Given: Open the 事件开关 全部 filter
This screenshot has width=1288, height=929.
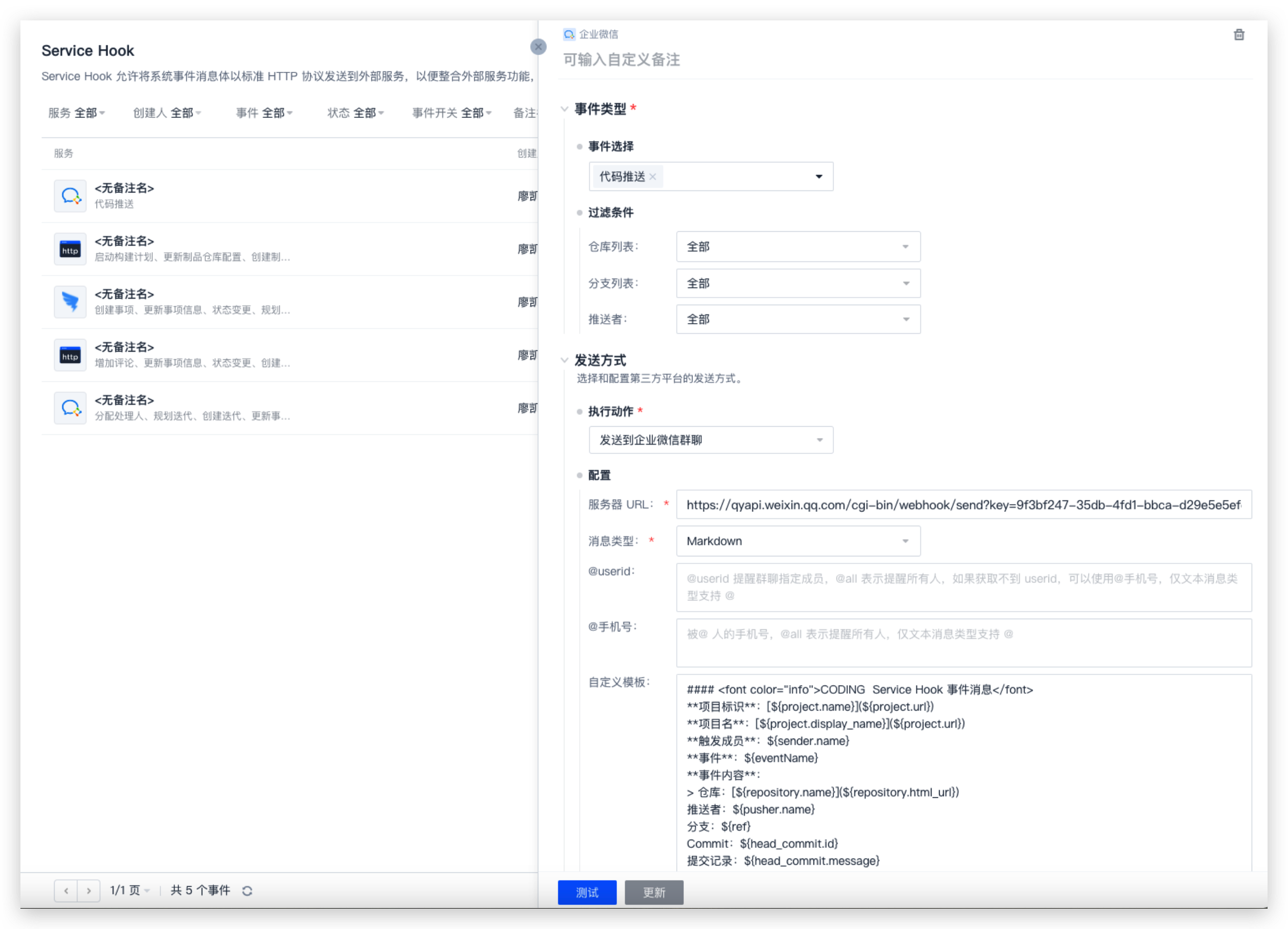Looking at the screenshot, I should tap(452, 113).
